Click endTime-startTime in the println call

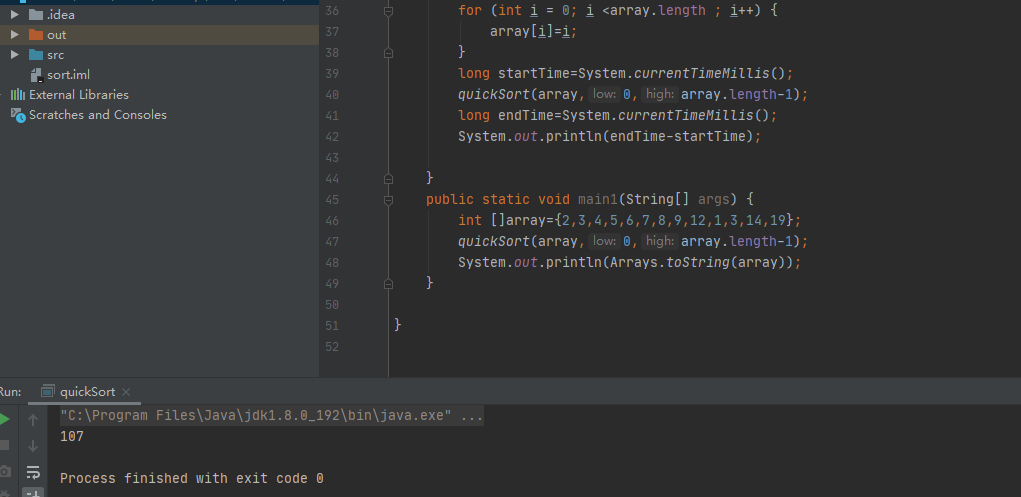pos(677,137)
